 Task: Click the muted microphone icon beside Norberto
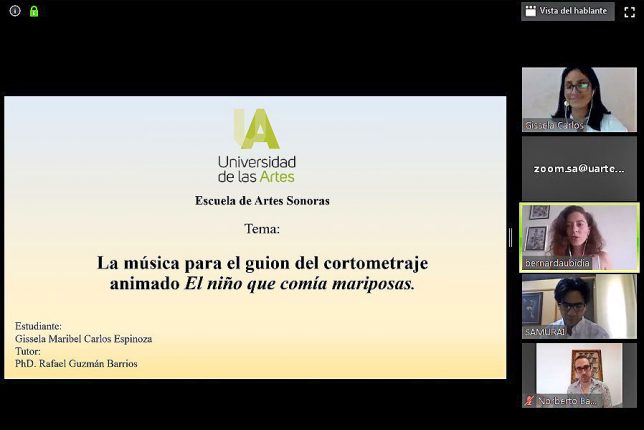point(529,401)
